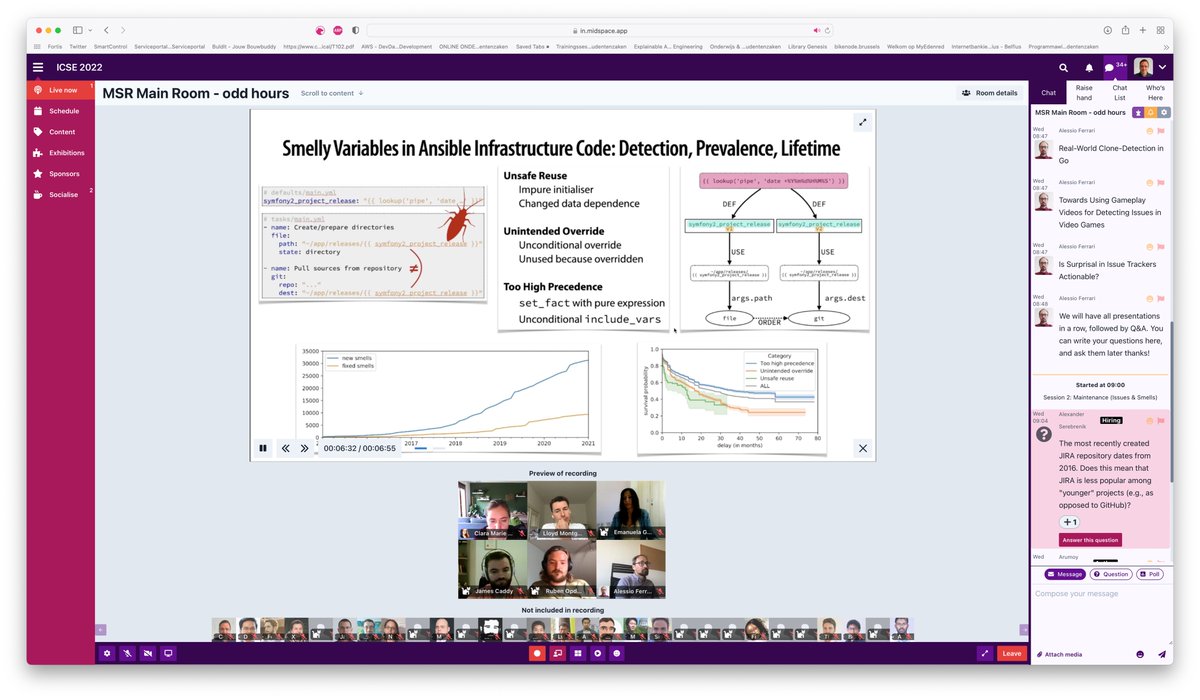This screenshot has width=1200, height=700.
Task: Reload page in Safari address bar
Action: tap(828, 30)
